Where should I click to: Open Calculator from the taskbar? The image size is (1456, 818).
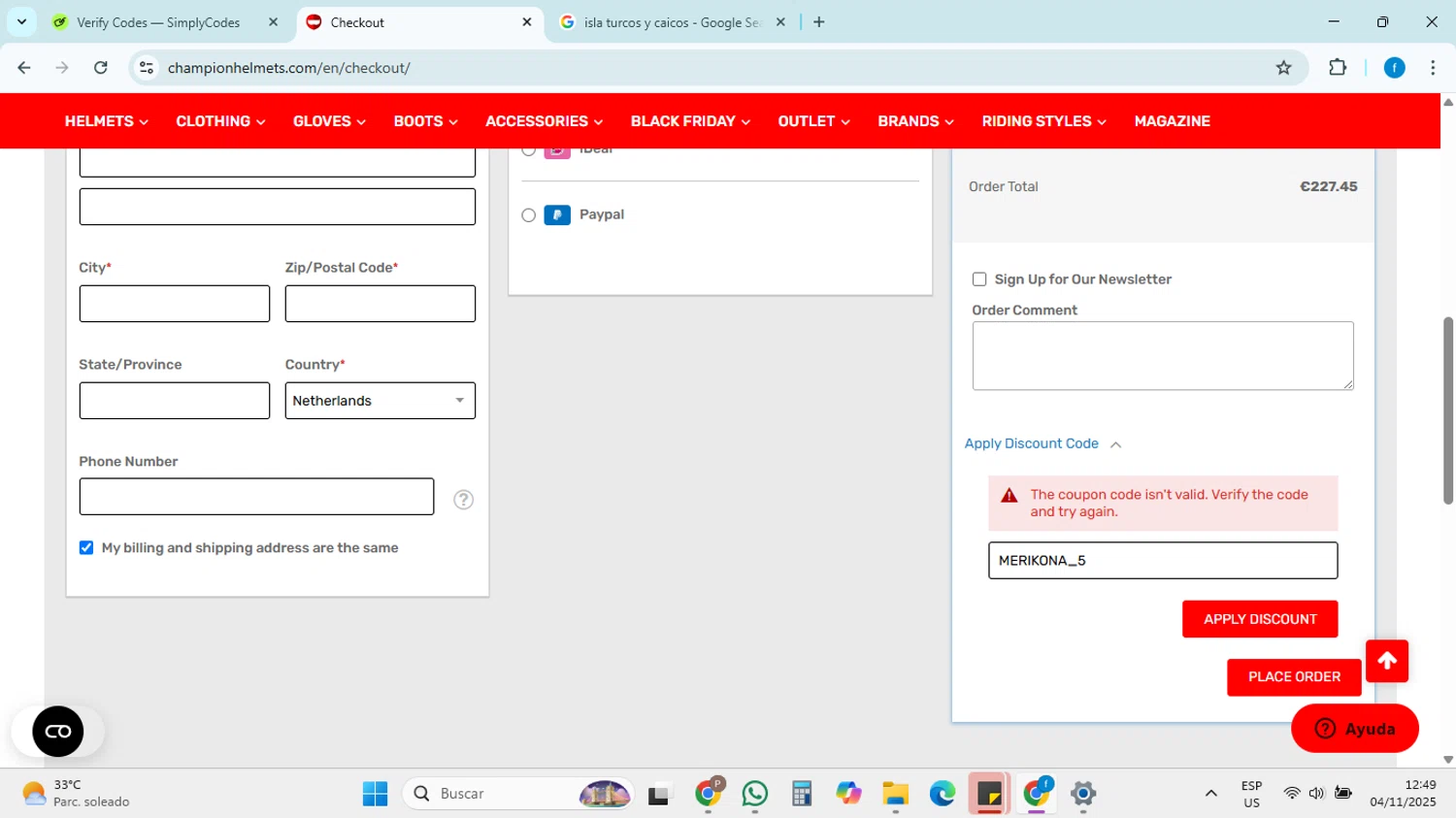tap(802, 794)
